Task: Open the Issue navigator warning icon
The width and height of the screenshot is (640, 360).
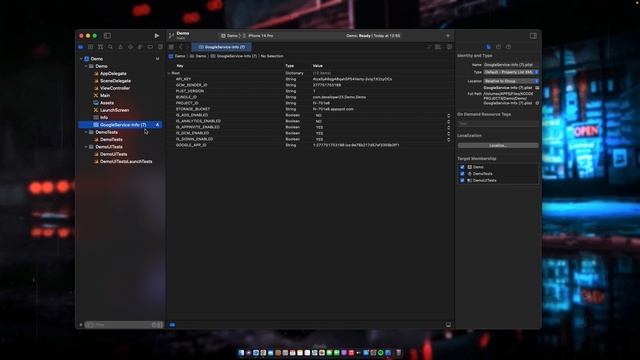Action: pyautogui.click(x=120, y=47)
